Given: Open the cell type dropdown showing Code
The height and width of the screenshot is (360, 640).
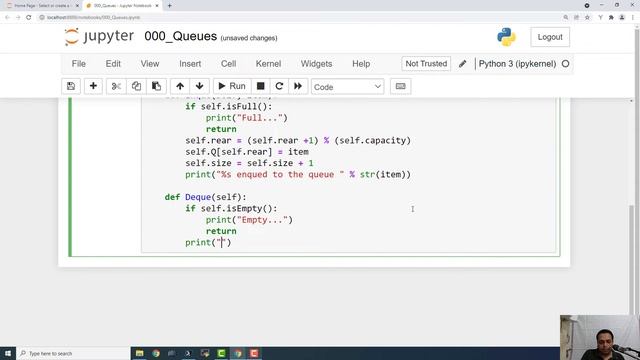Looking at the screenshot, I should coord(347,87).
